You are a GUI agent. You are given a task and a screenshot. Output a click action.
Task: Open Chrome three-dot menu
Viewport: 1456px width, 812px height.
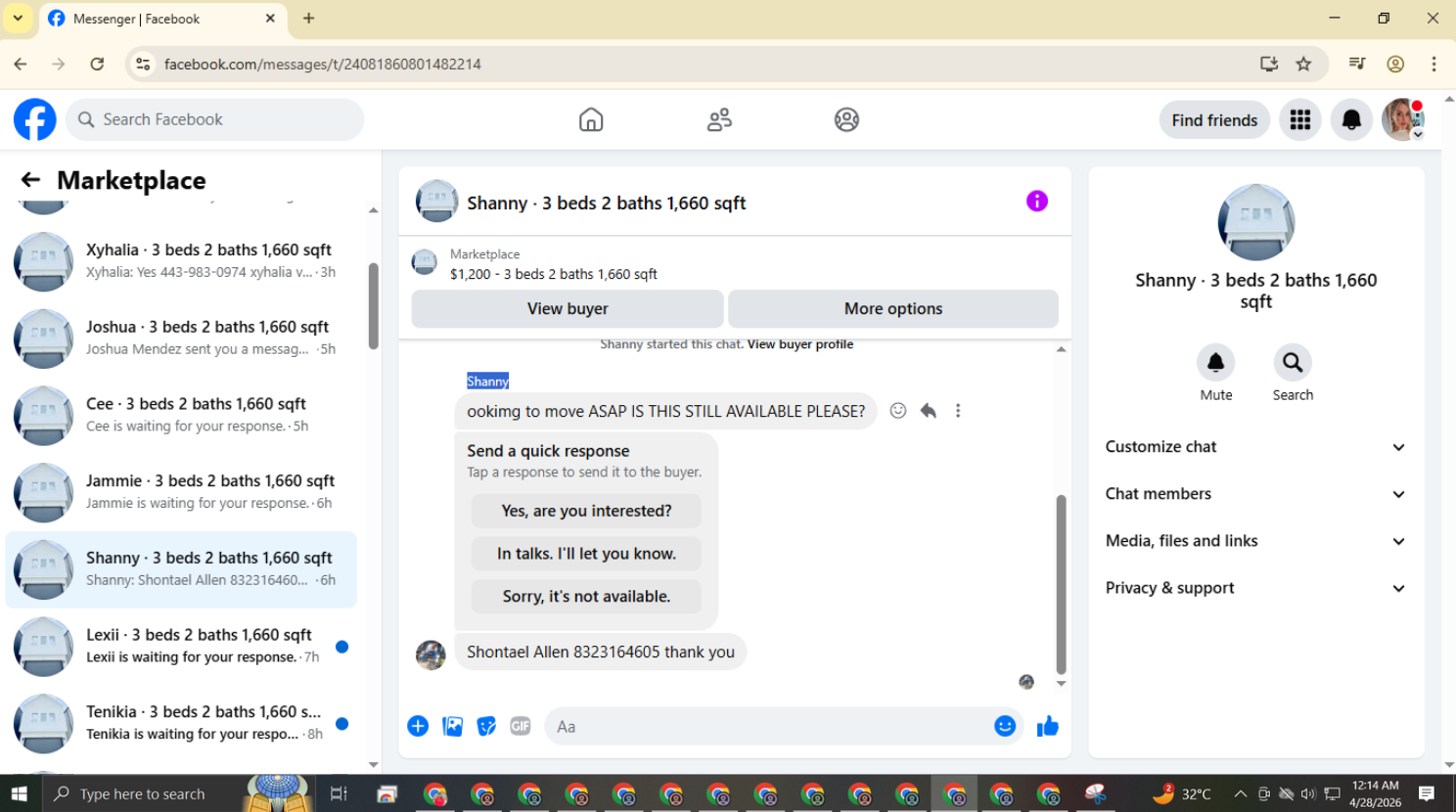click(1433, 64)
